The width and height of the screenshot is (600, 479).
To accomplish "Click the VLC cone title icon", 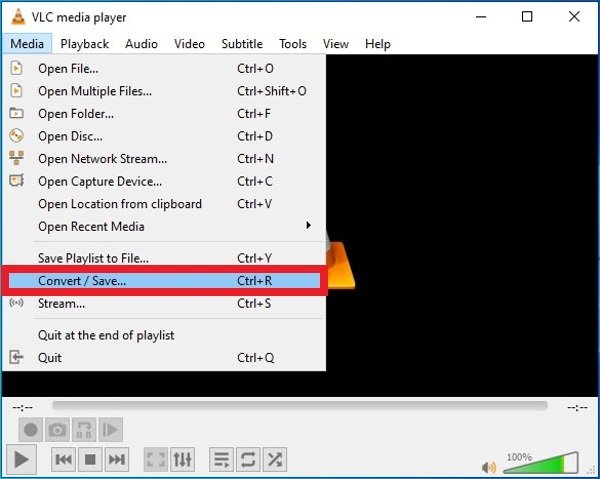I will tap(18, 16).
